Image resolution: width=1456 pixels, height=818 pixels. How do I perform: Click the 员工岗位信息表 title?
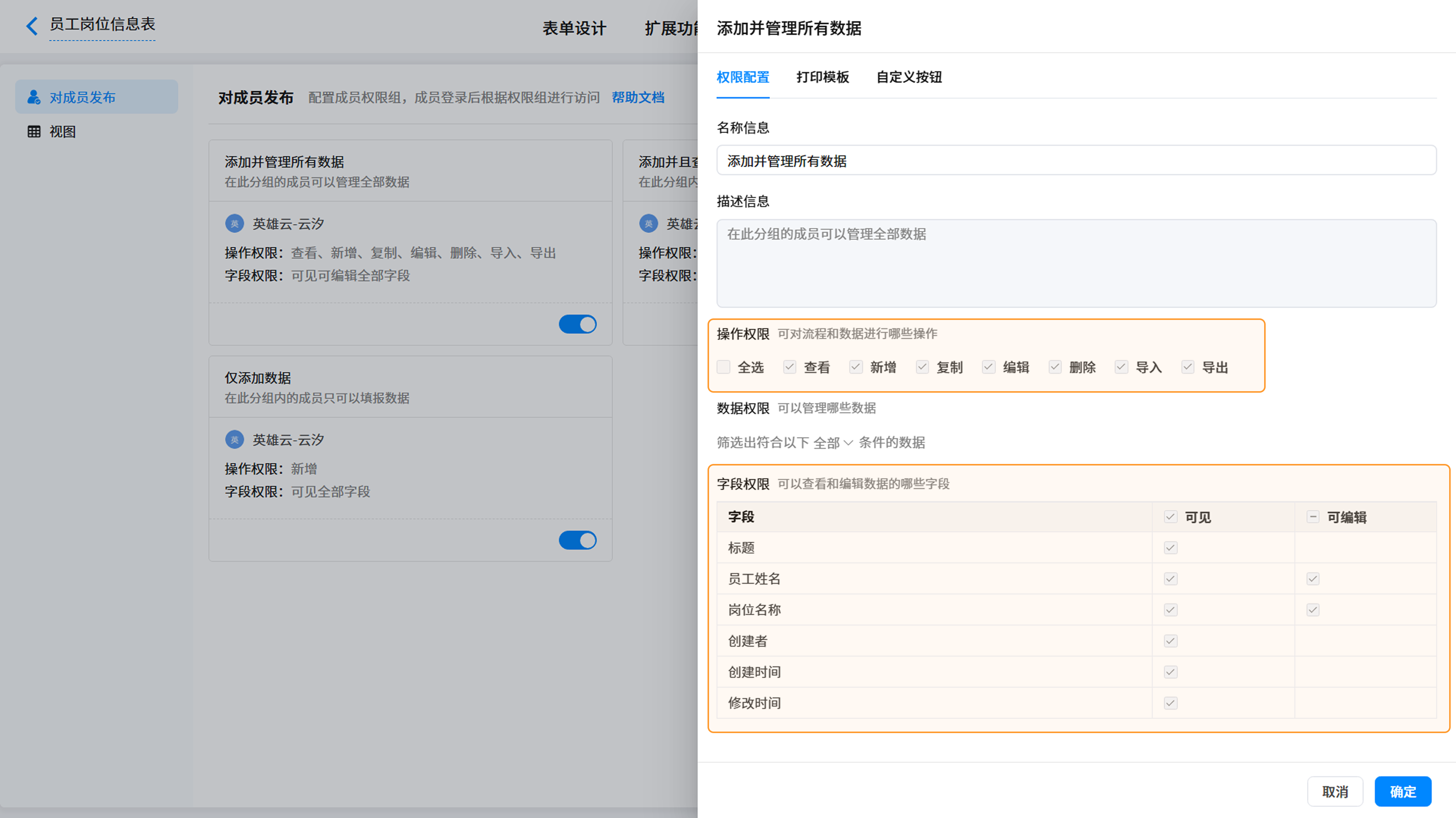click(x=102, y=24)
